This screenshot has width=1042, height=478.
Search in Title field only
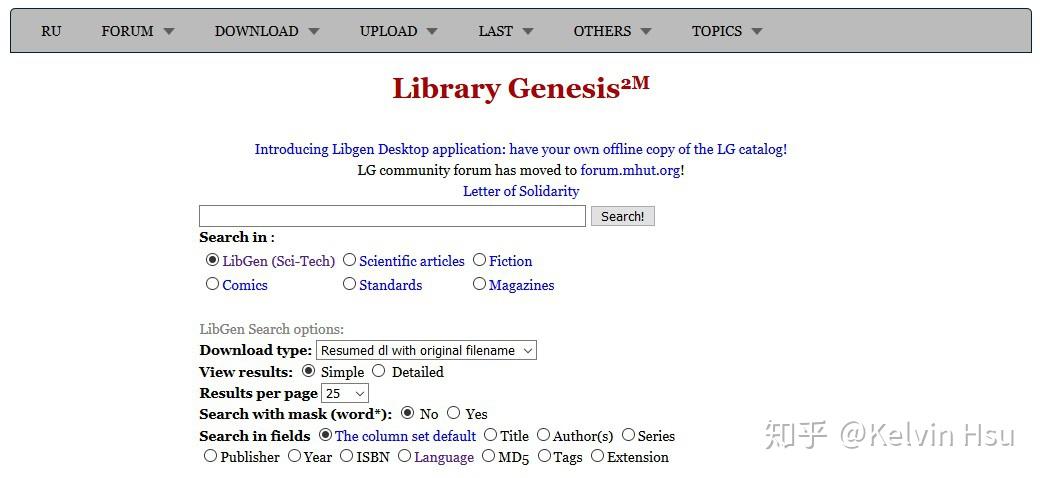(490, 435)
